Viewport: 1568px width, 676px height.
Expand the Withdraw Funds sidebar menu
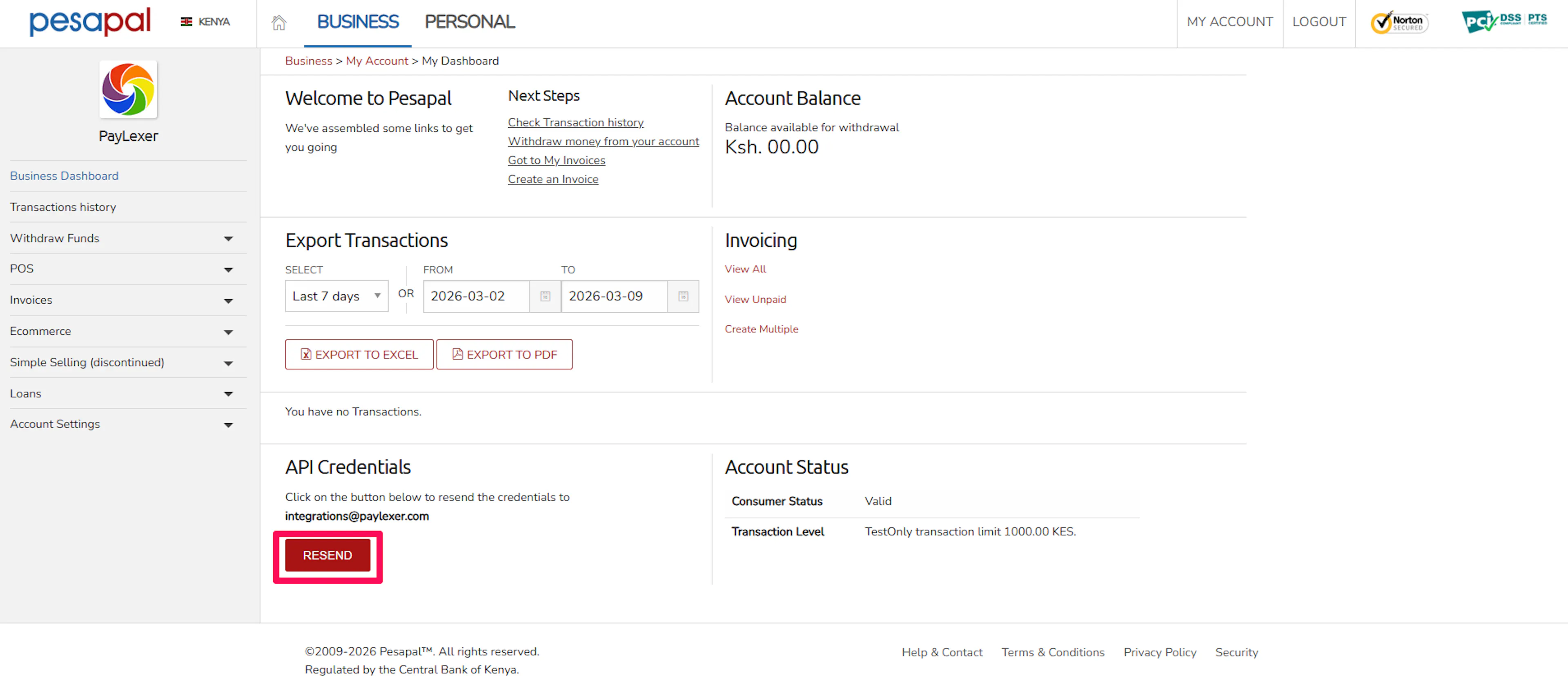(x=228, y=238)
